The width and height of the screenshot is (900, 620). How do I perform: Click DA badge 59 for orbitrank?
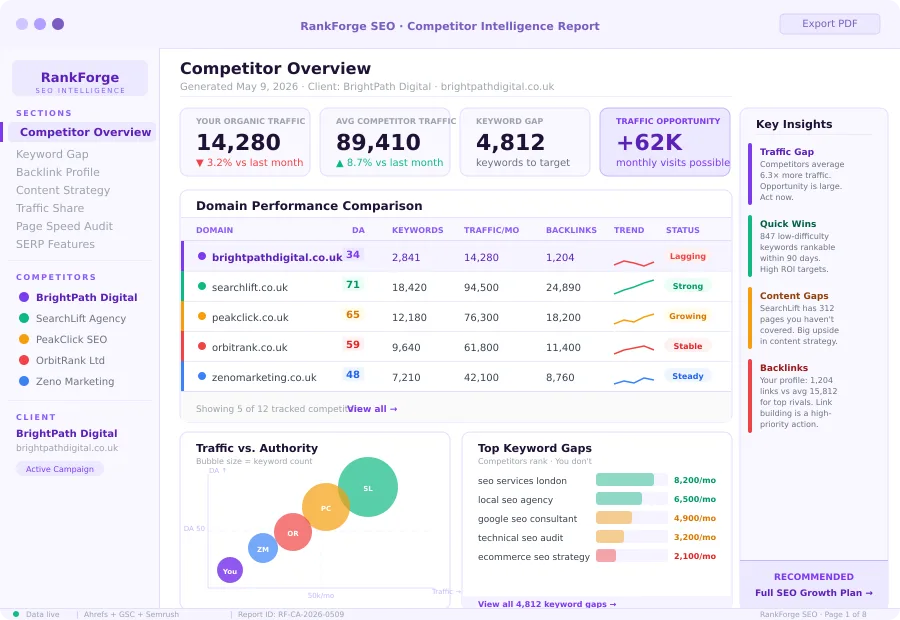pyautogui.click(x=353, y=344)
